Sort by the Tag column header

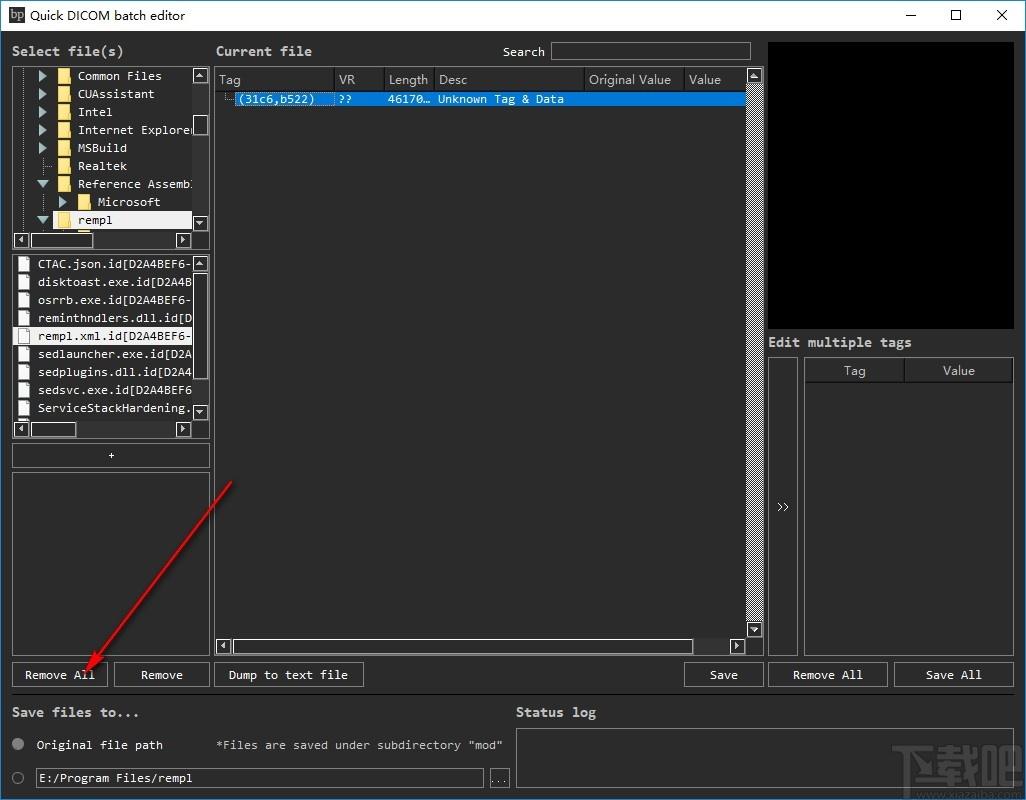[275, 80]
